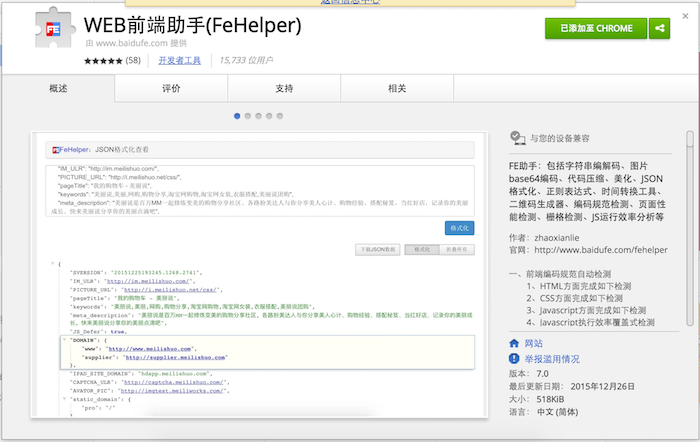Image resolution: width=700 pixels, height=442 pixels.
Task: Open the 举报滥用情况 link
Action: click(x=552, y=359)
